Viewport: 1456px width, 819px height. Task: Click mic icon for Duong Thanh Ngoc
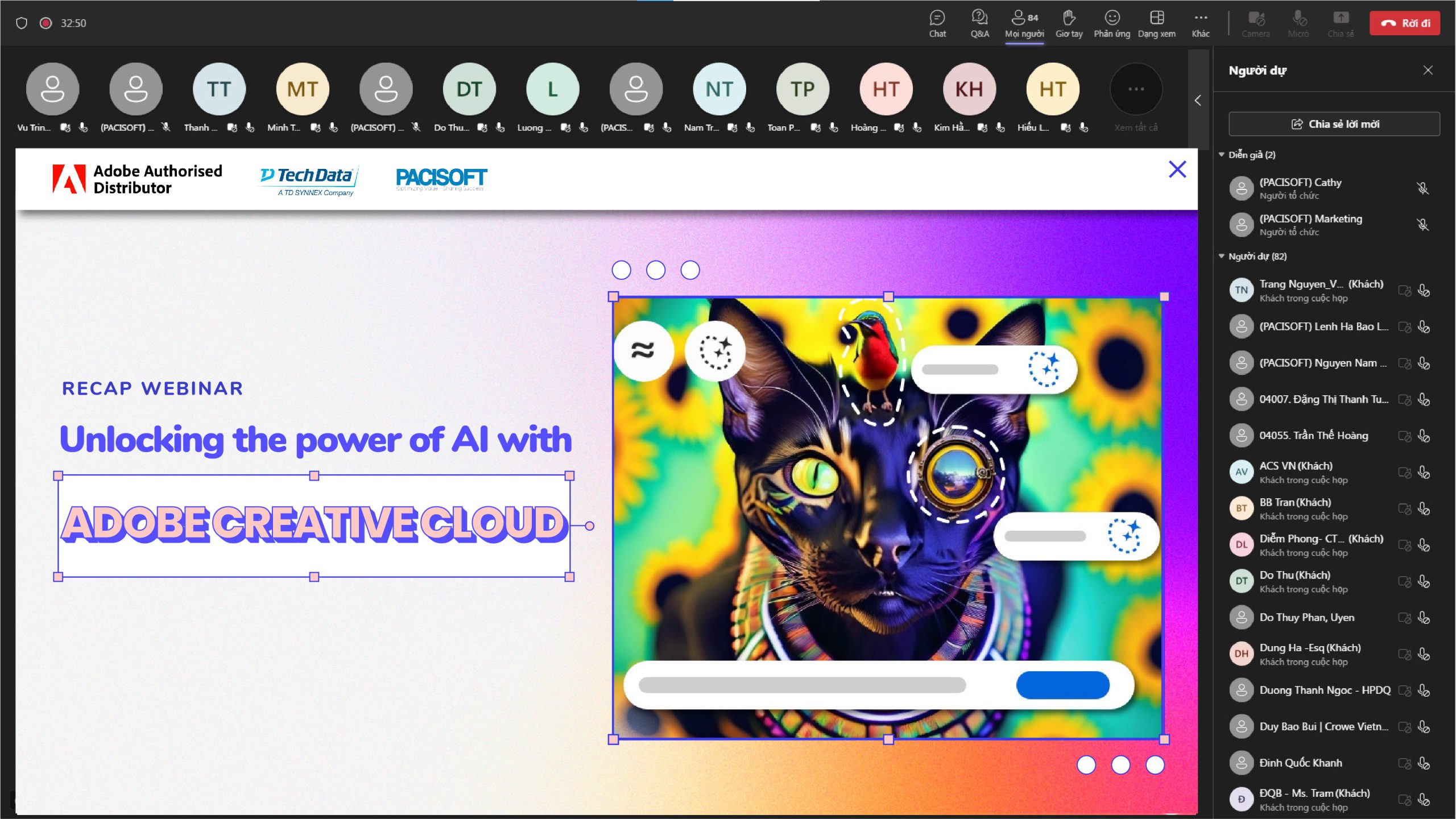point(1424,690)
